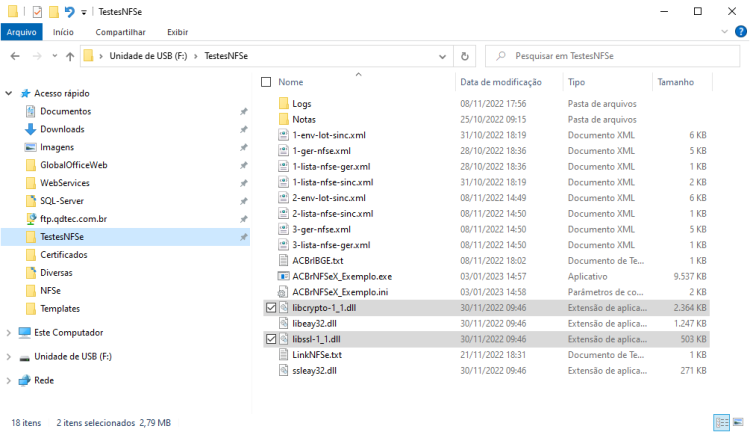Switch to the Exibir ribbon tab
This screenshot has width=750, height=432.
[x=177, y=32]
